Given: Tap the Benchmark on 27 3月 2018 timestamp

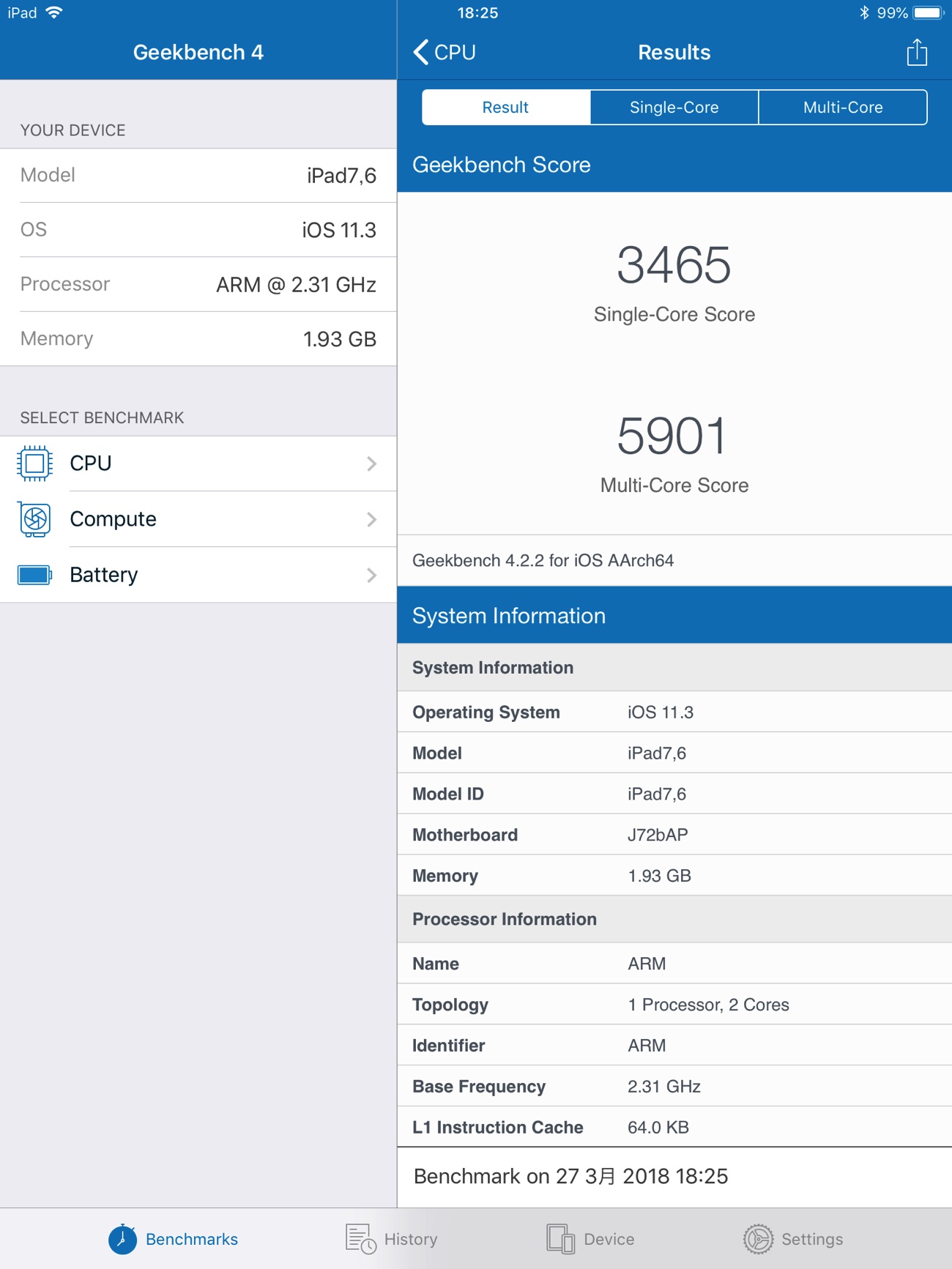Looking at the screenshot, I should pyautogui.click(x=571, y=1176).
